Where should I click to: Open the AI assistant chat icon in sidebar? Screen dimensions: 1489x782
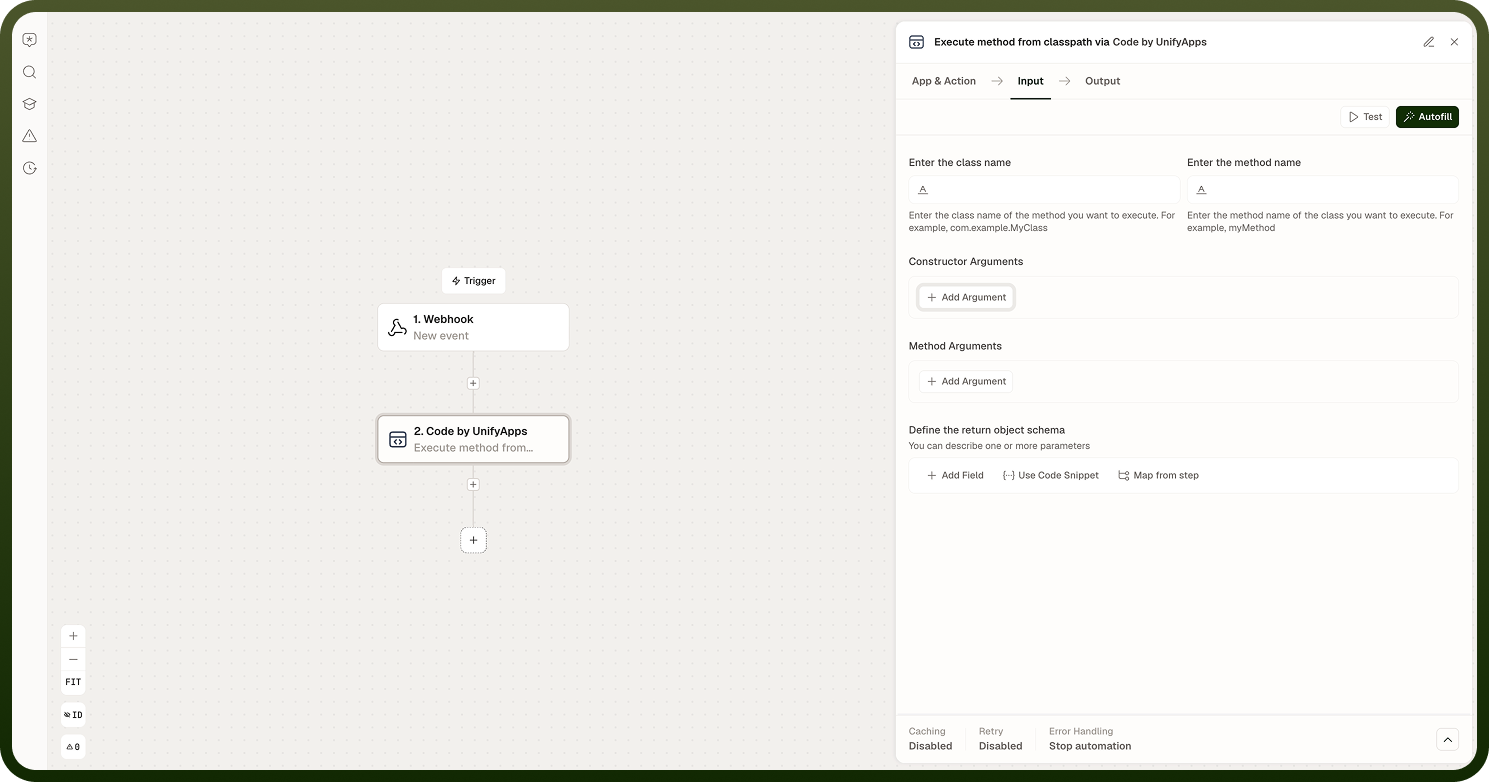tap(30, 40)
